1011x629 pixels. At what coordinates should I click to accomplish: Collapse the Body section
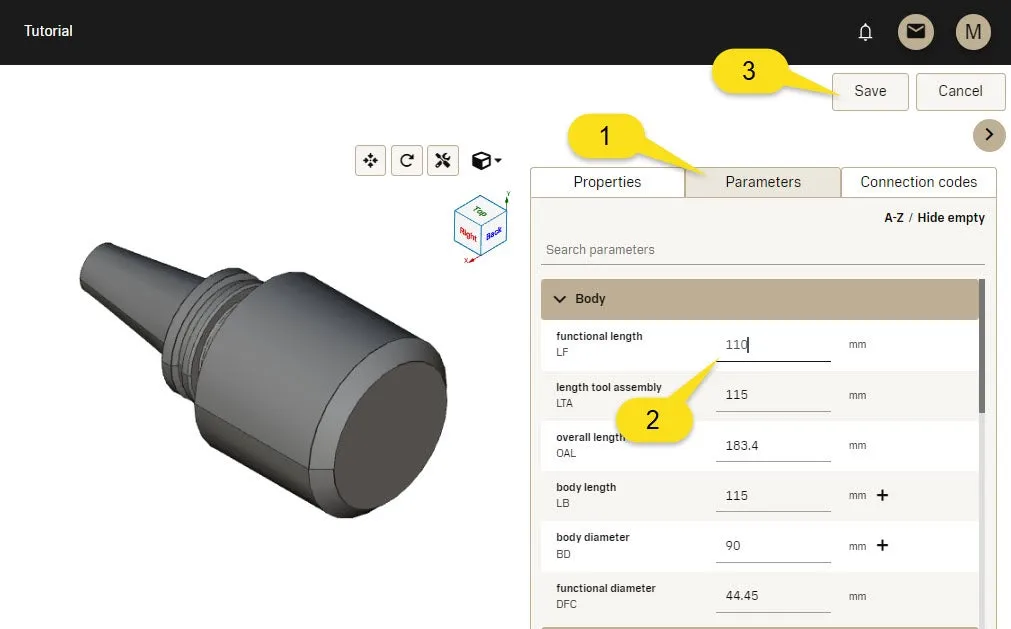point(560,299)
